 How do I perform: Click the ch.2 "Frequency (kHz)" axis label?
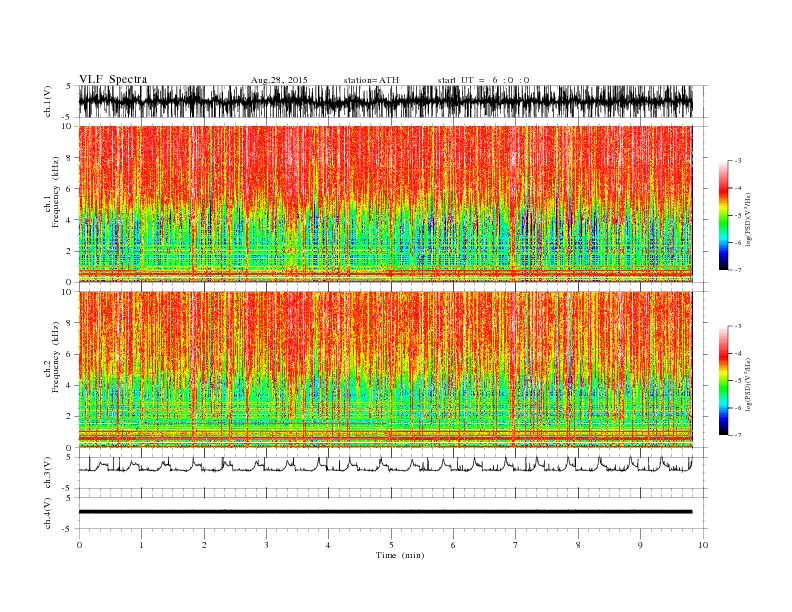[55, 357]
